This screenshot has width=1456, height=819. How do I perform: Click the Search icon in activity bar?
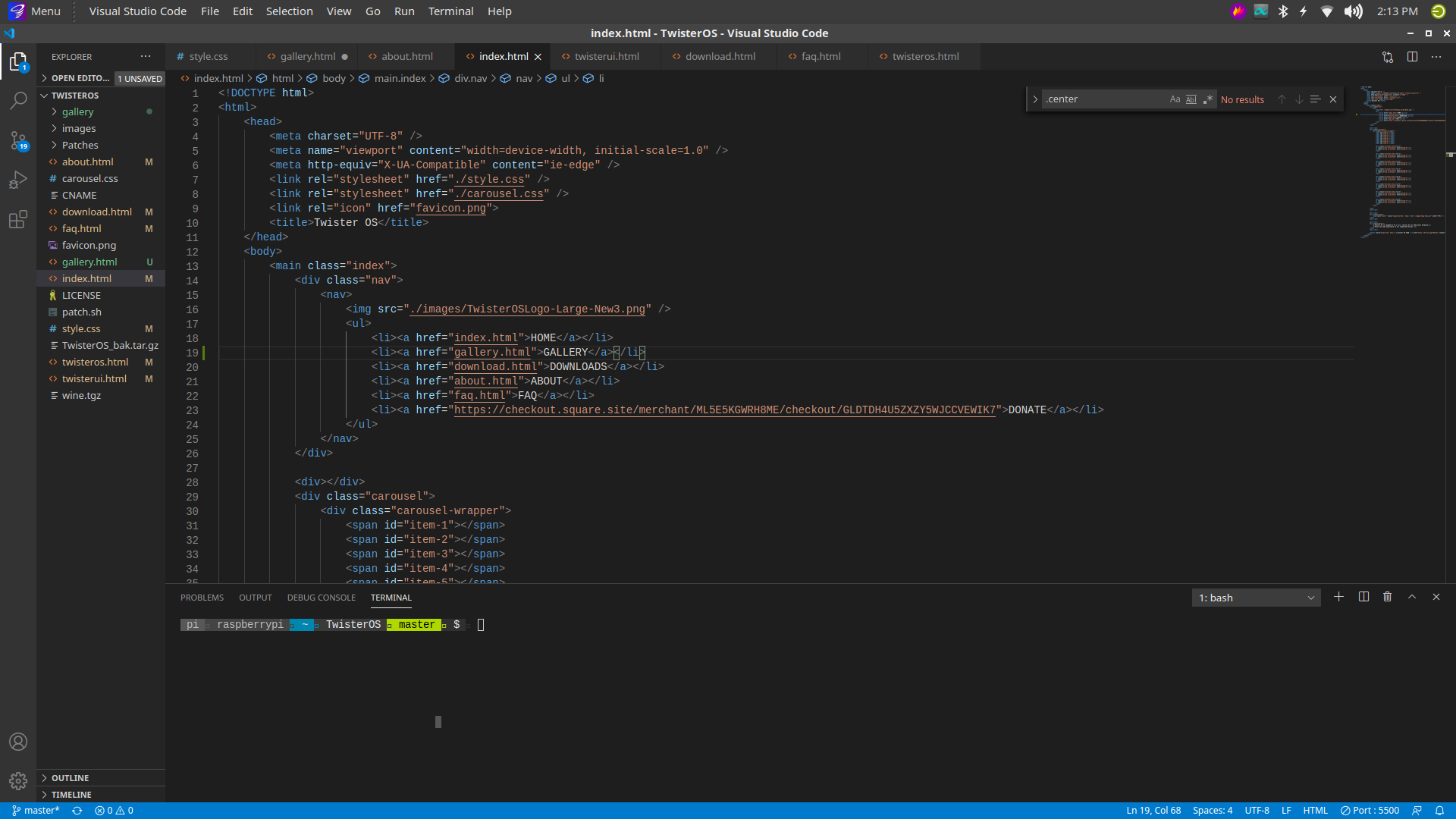coord(18,99)
